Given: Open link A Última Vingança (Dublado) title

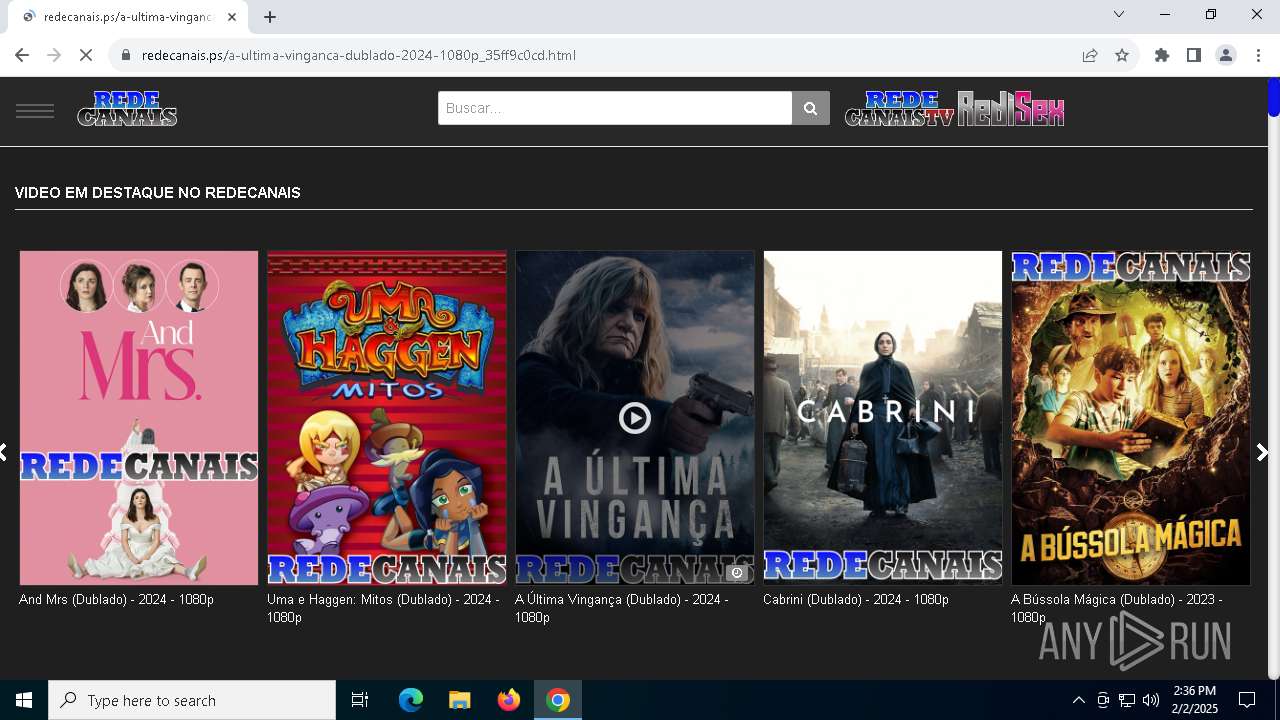Looking at the screenshot, I should pyautogui.click(x=621, y=609).
